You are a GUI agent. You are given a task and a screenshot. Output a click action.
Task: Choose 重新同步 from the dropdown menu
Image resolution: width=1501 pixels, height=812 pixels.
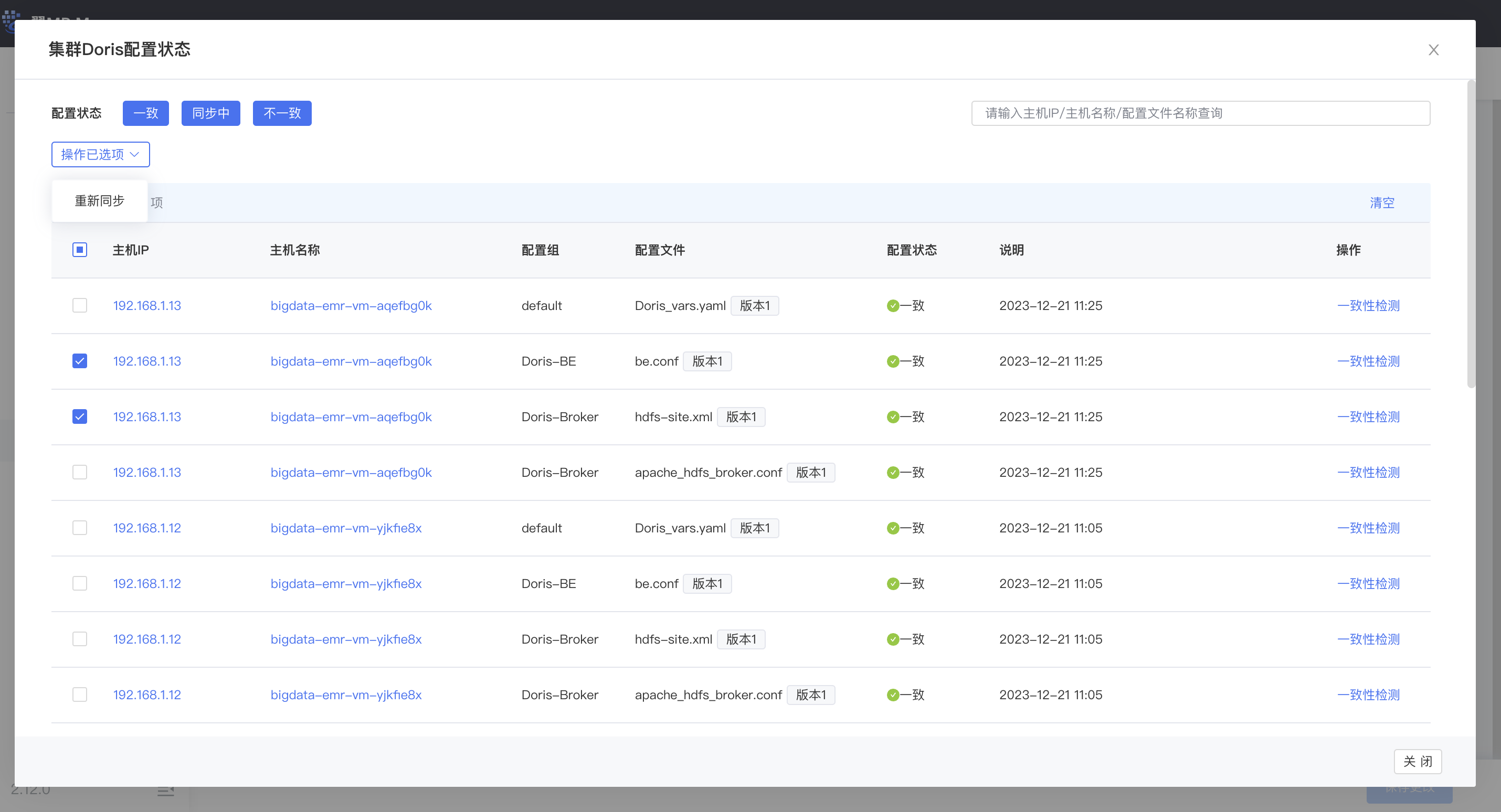100,201
